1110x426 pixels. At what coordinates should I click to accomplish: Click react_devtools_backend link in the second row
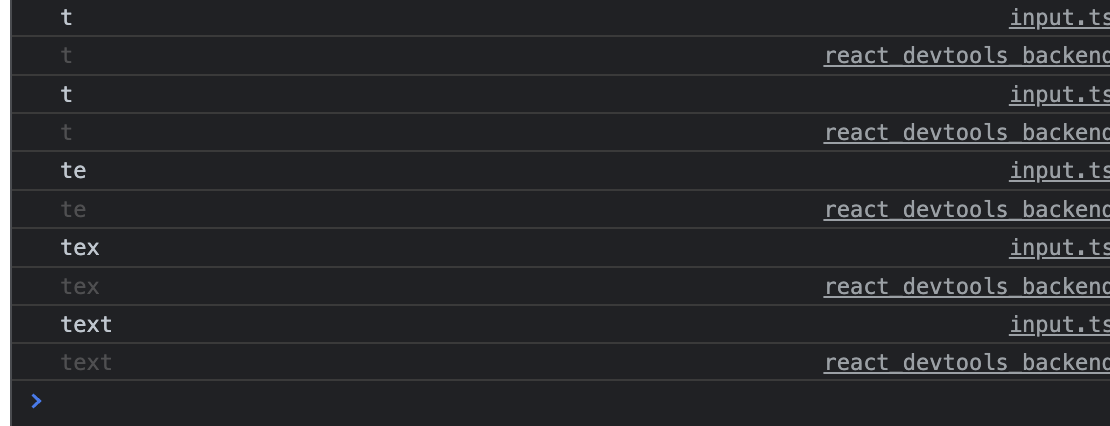[966, 56]
